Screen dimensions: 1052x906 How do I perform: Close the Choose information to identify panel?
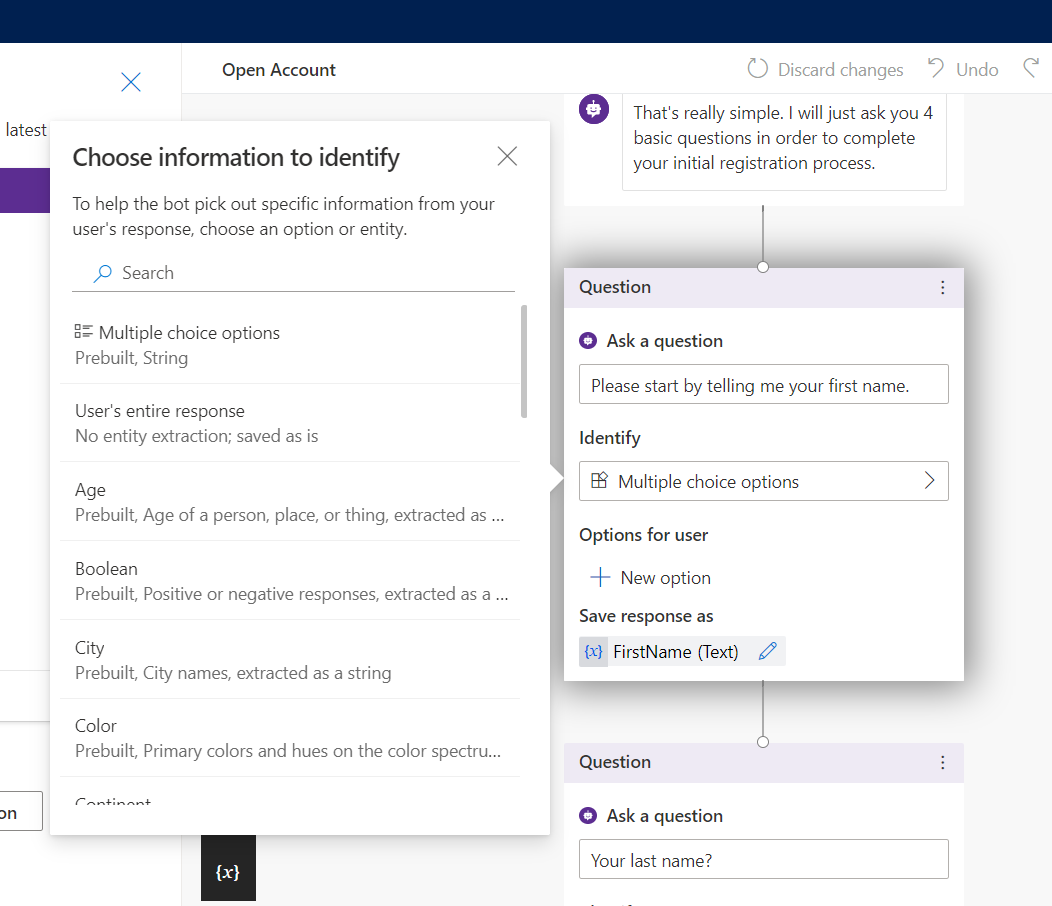[x=507, y=156]
